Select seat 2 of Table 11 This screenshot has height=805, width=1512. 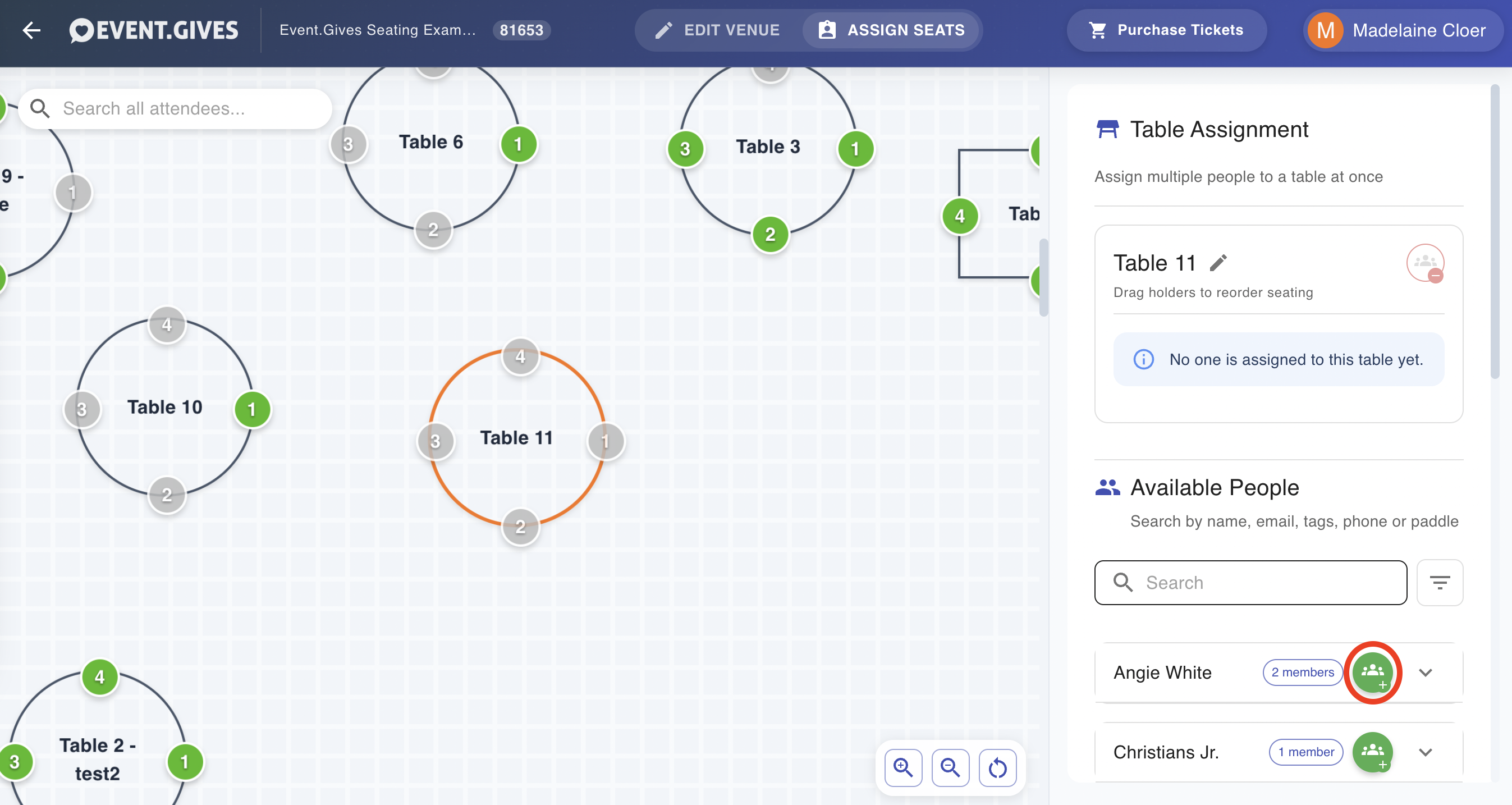tap(520, 527)
